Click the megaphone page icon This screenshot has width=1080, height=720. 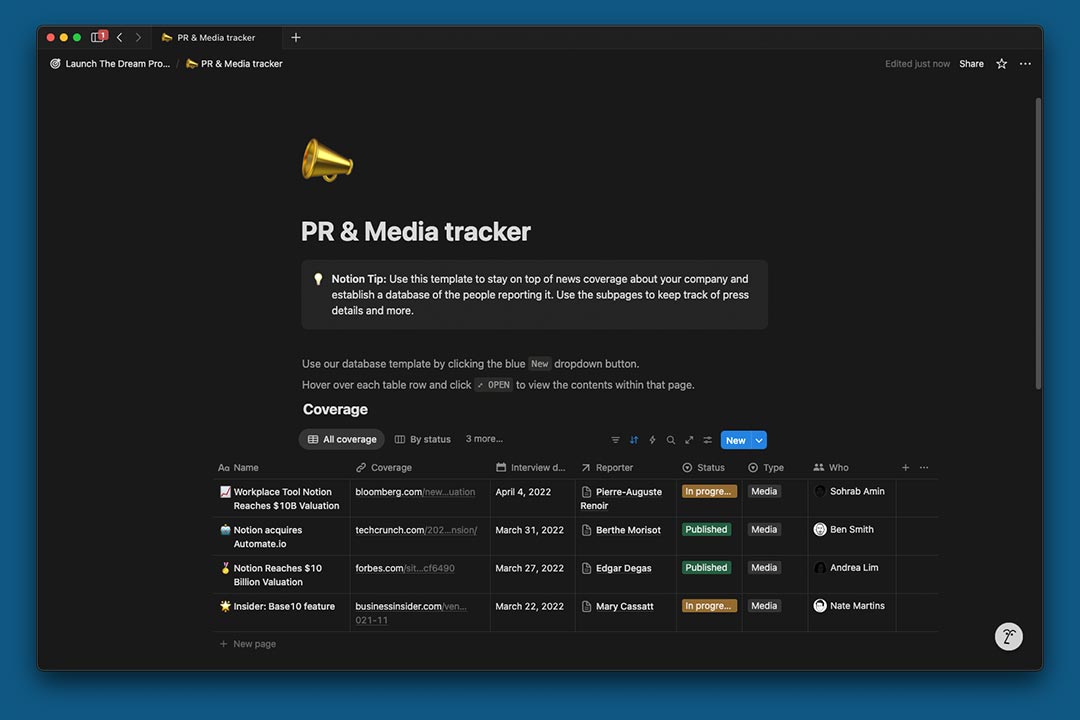click(x=327, y=161)
